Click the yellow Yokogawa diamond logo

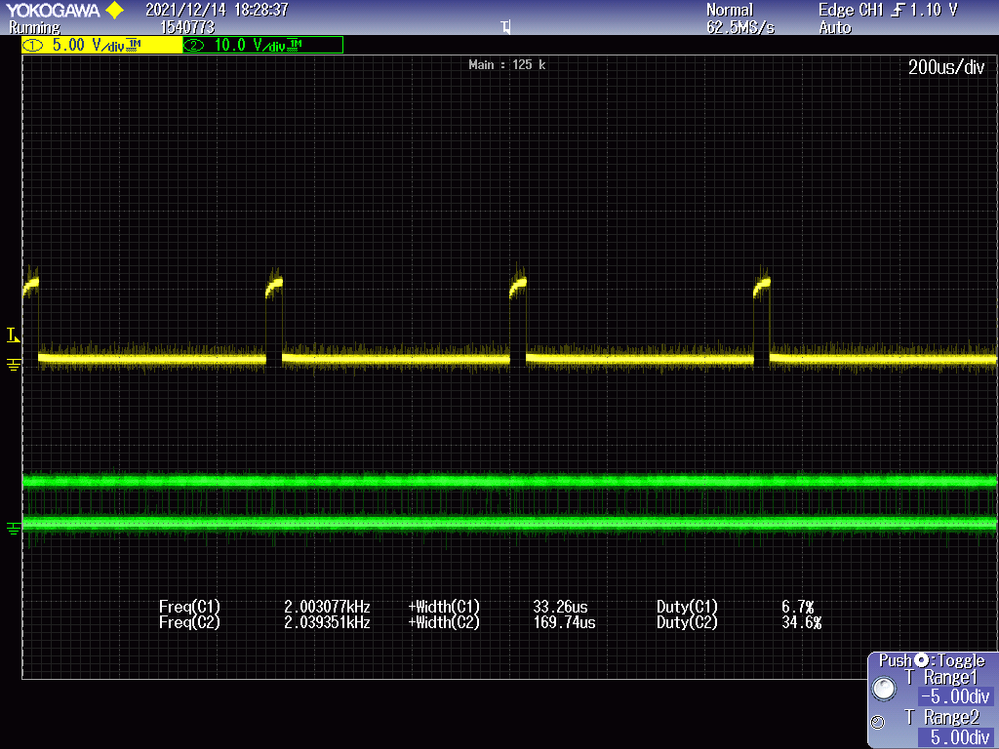click(115, 10)
